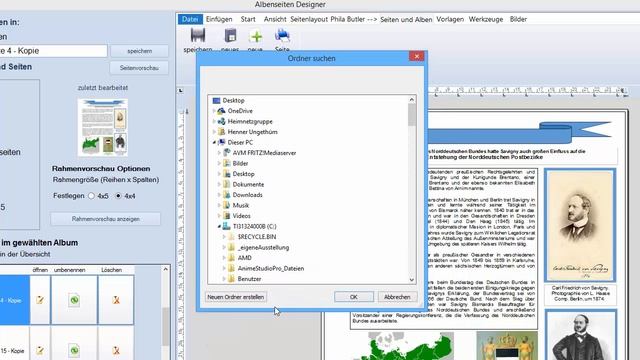Image resolution: width=640 pixels, height=360 pixels.
Task: Click the Löschen icon in the 4 - Kopie row
Action: coord(116,300)
